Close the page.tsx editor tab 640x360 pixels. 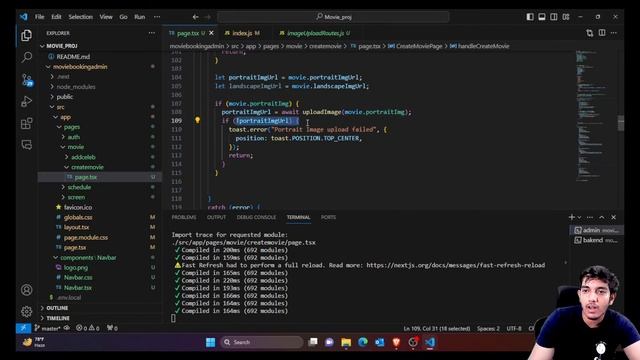(211, 33)
